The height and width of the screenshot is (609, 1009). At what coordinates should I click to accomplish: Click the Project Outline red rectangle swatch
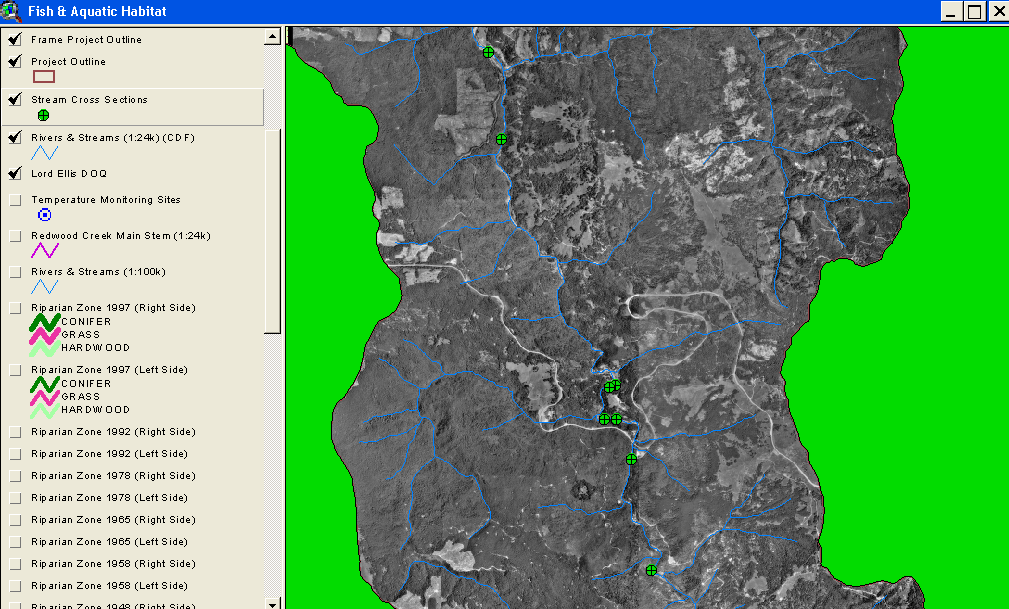[44, 77]
